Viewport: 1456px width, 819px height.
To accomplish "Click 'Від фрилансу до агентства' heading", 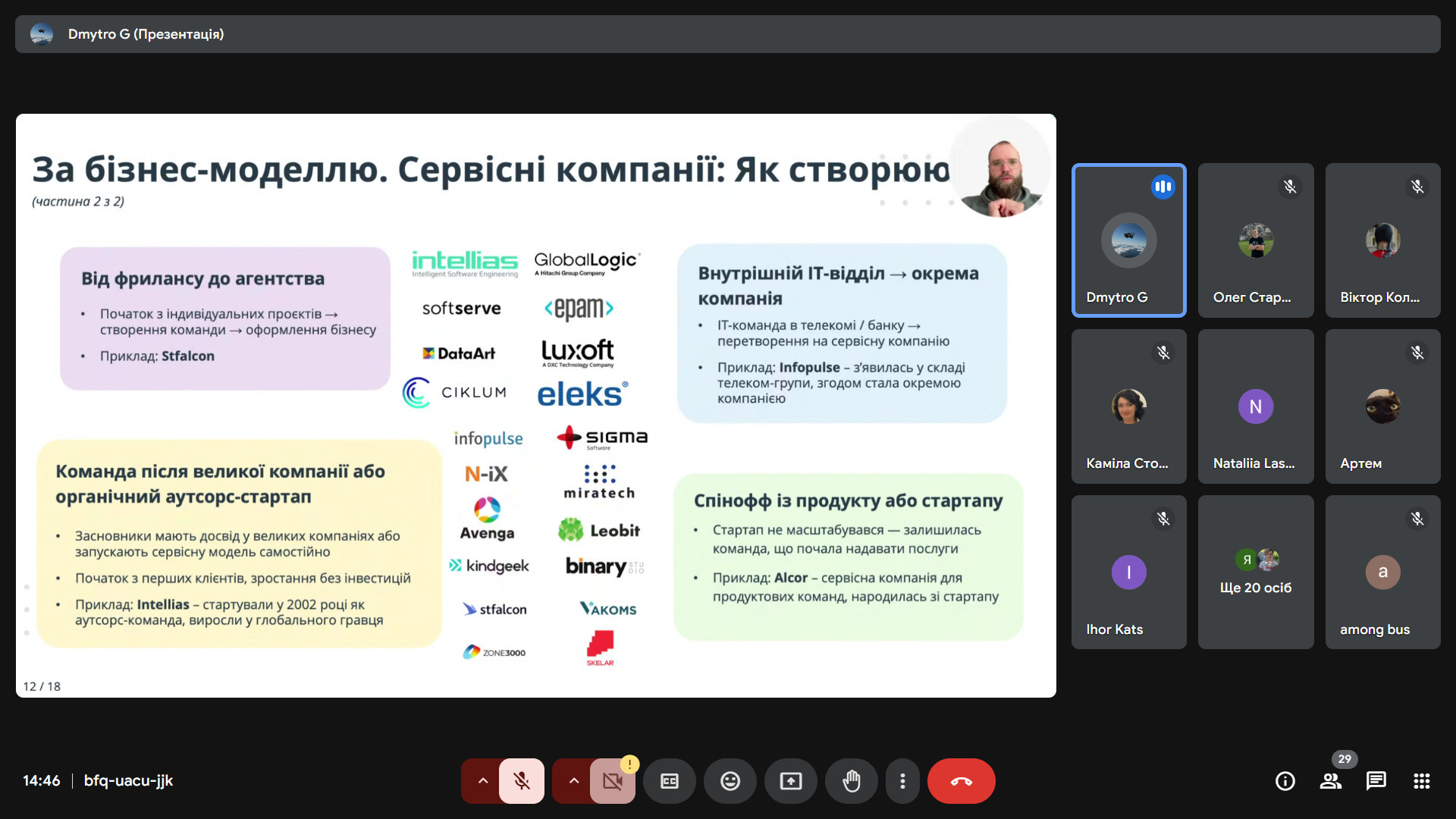I will click(x=202, y=278).
